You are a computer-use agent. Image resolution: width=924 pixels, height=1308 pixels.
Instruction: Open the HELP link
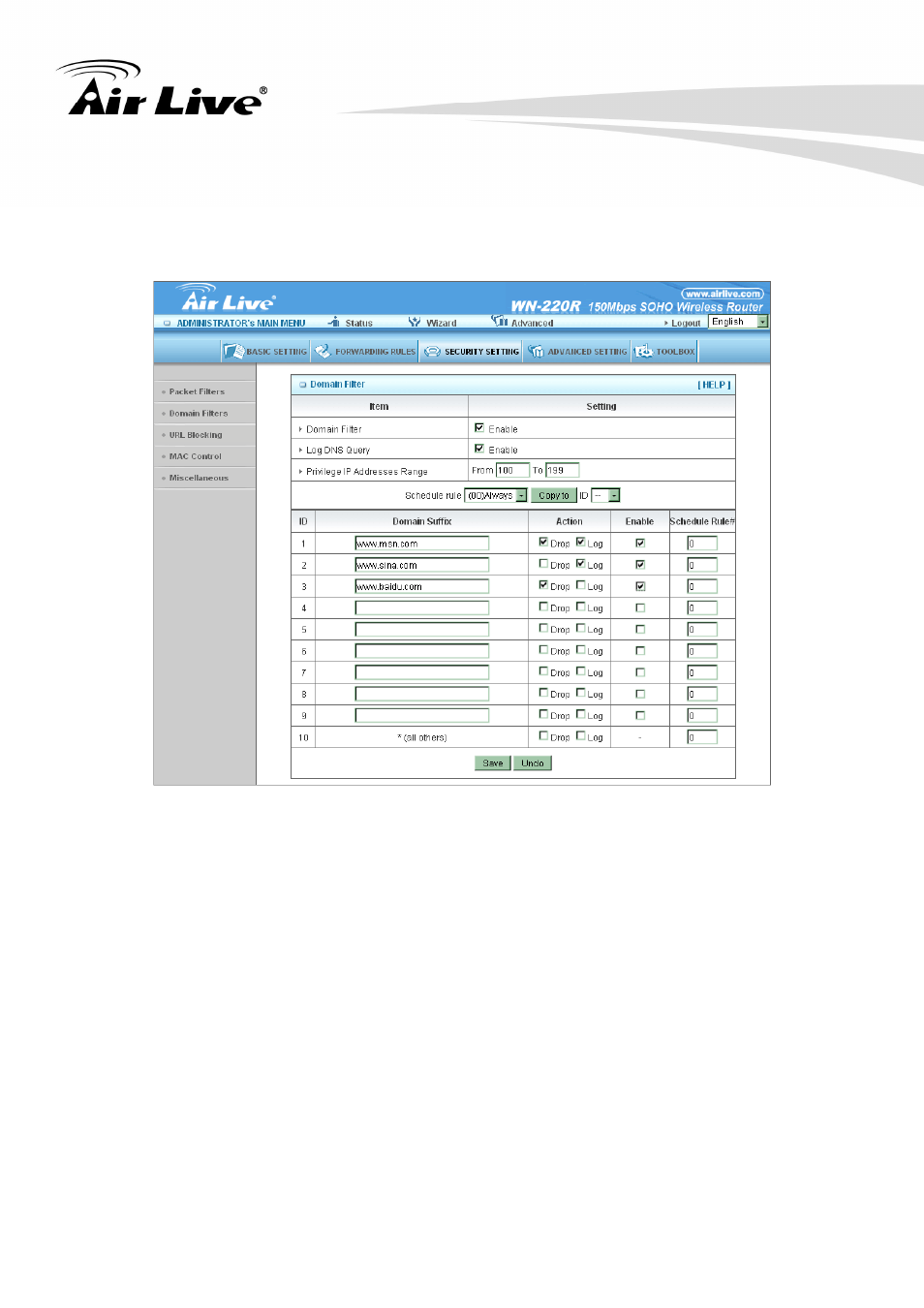715,385
